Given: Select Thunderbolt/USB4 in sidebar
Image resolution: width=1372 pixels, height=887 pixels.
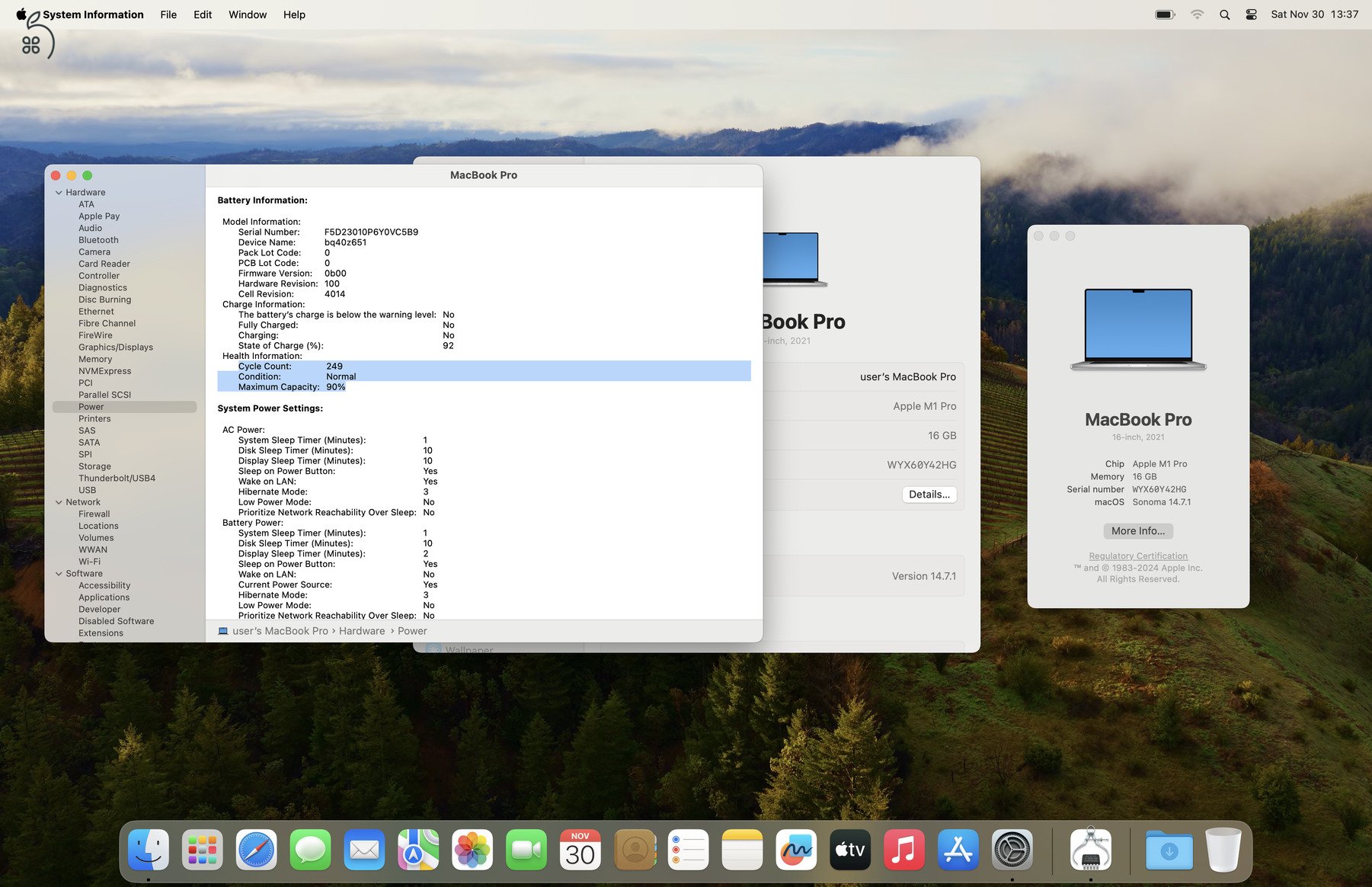Looking at the screenshot, I should click(117, 479).
